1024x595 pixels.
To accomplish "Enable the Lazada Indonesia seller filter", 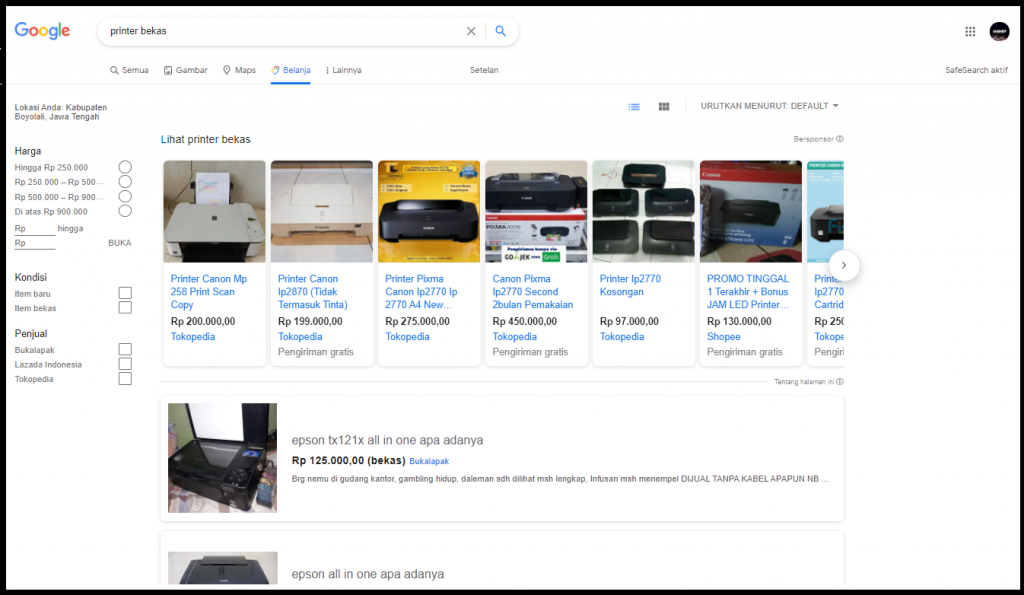I will (125, 364).
